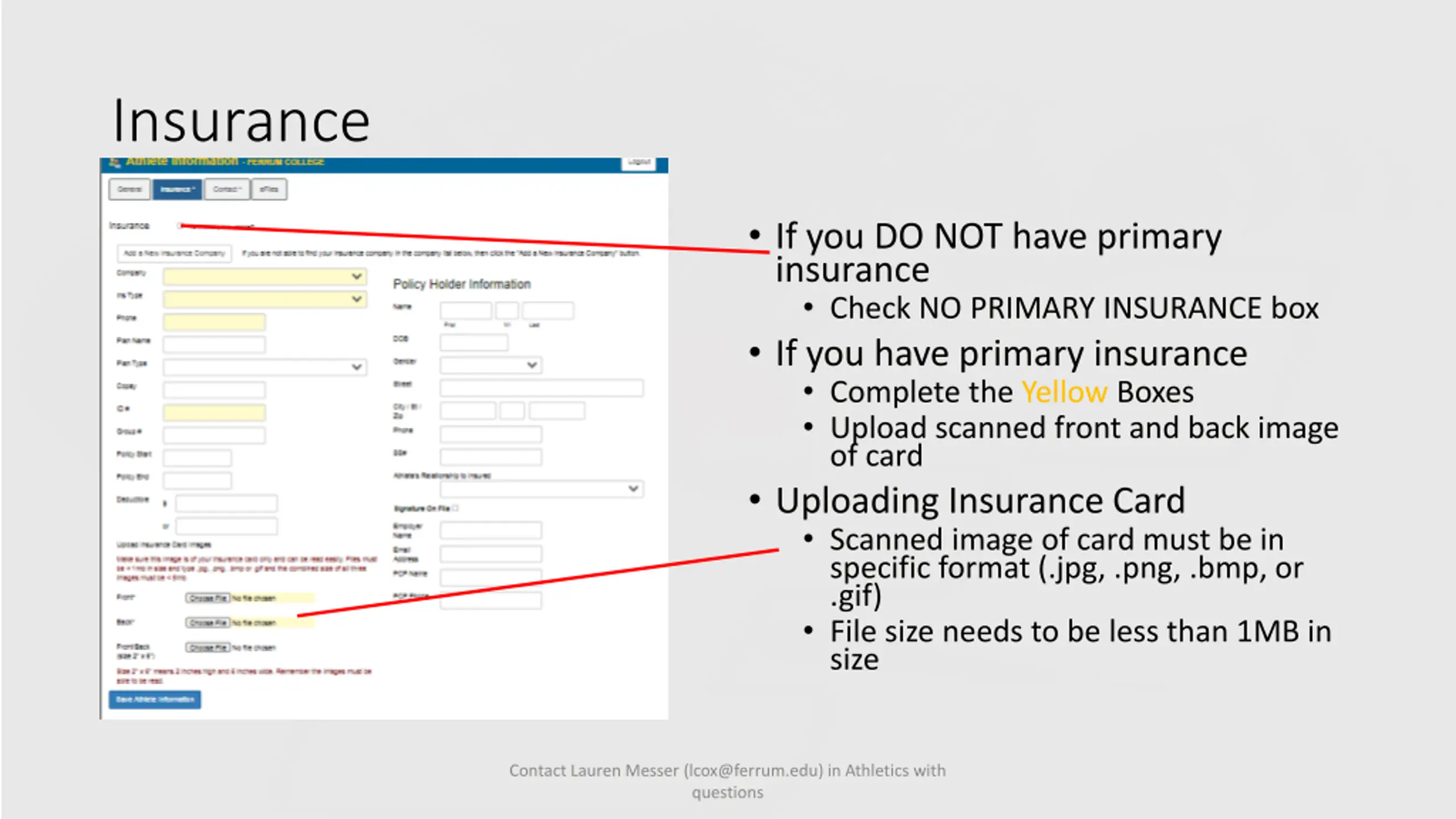The height and width of the screenshot is (819, 1456).
Task: Click the Plan Name input field
Action: [214, 344]
